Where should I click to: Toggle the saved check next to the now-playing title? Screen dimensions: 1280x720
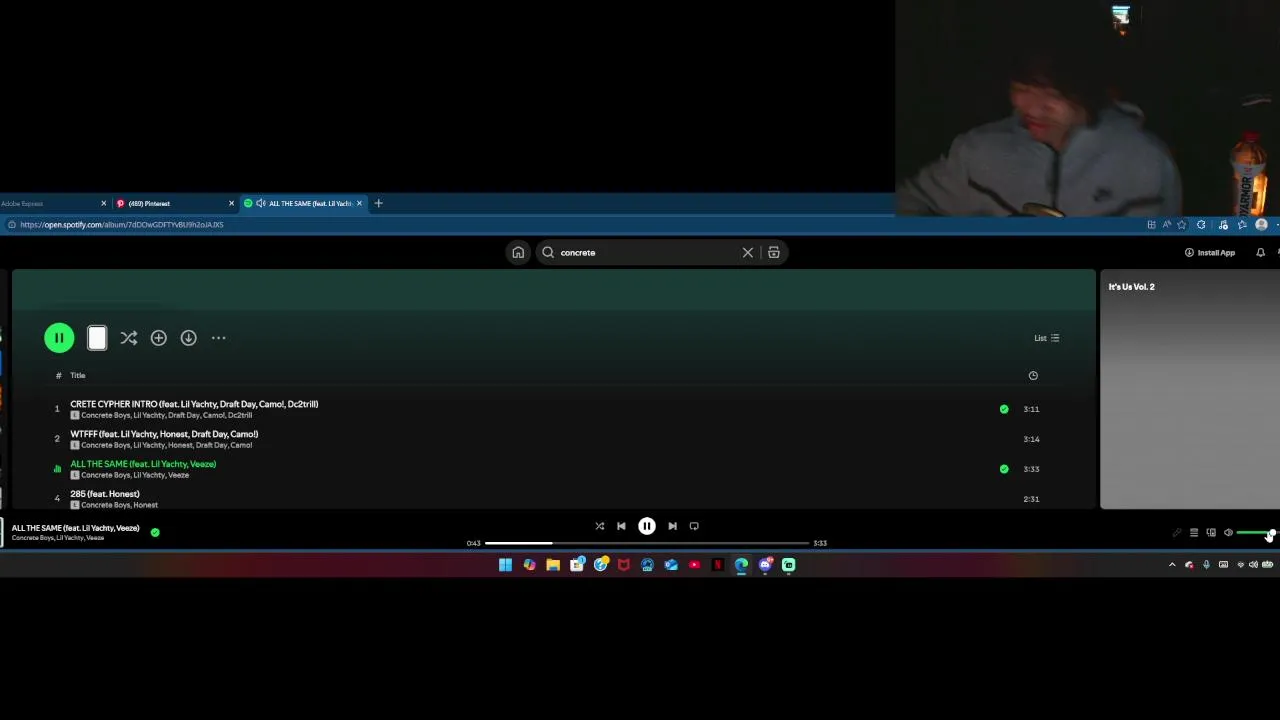(x=155, y=533)
